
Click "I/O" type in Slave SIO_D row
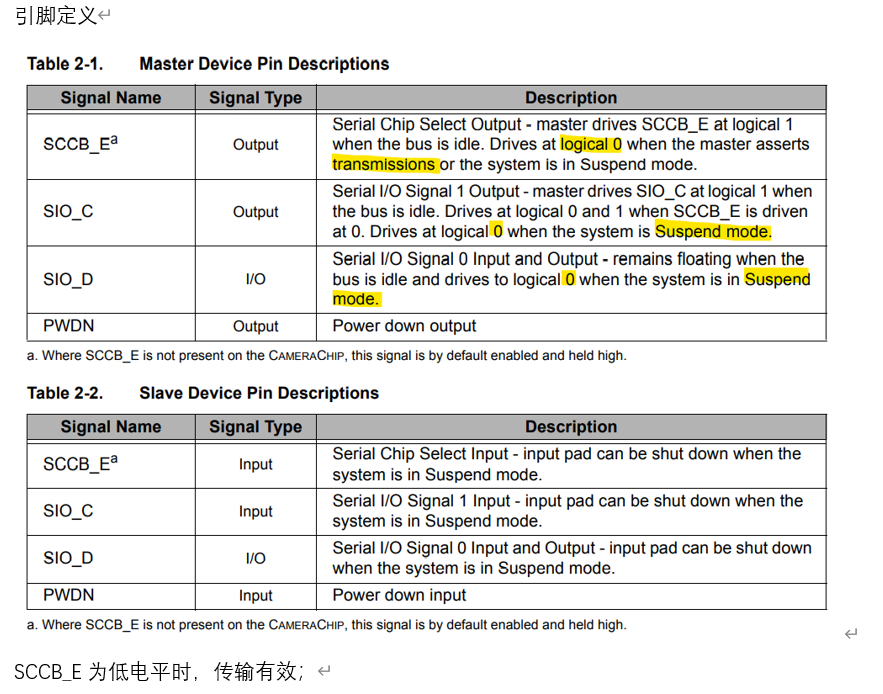(x=256, y=558)
